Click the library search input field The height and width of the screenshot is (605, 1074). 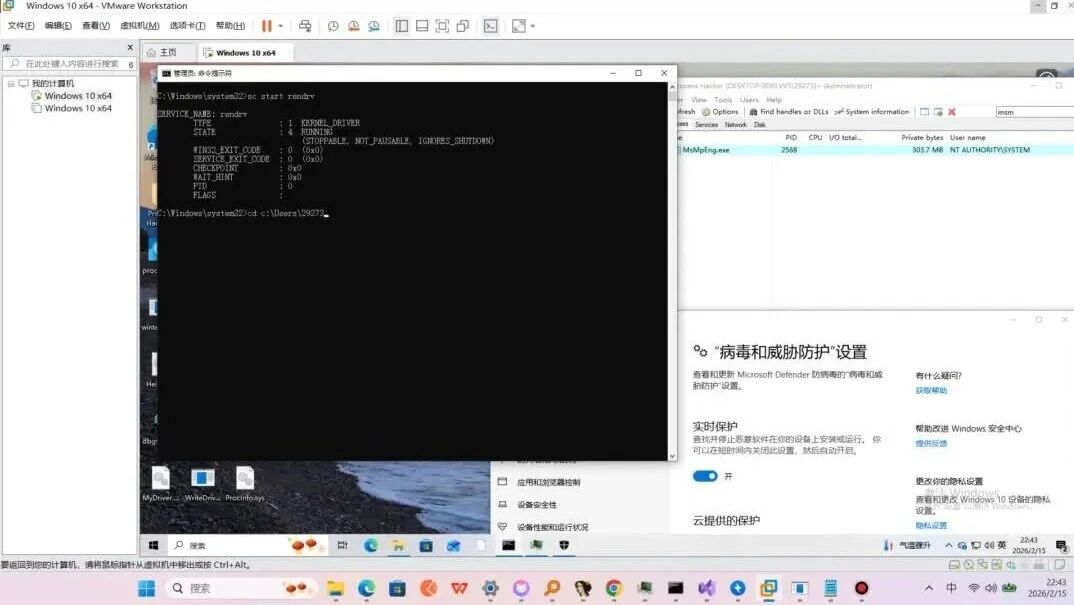71,64
